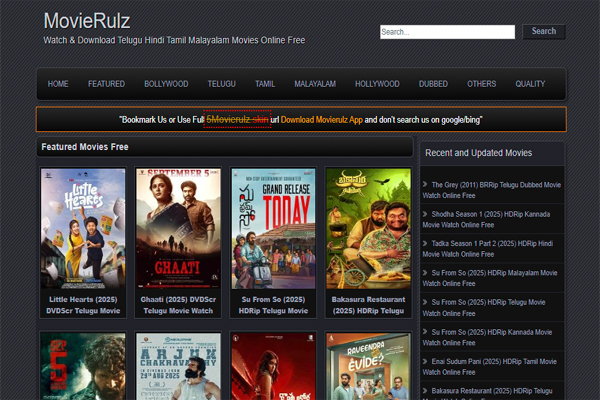
Task: Click arrow icon beside Enai Sudum Pani
Action: coord(425,361)
